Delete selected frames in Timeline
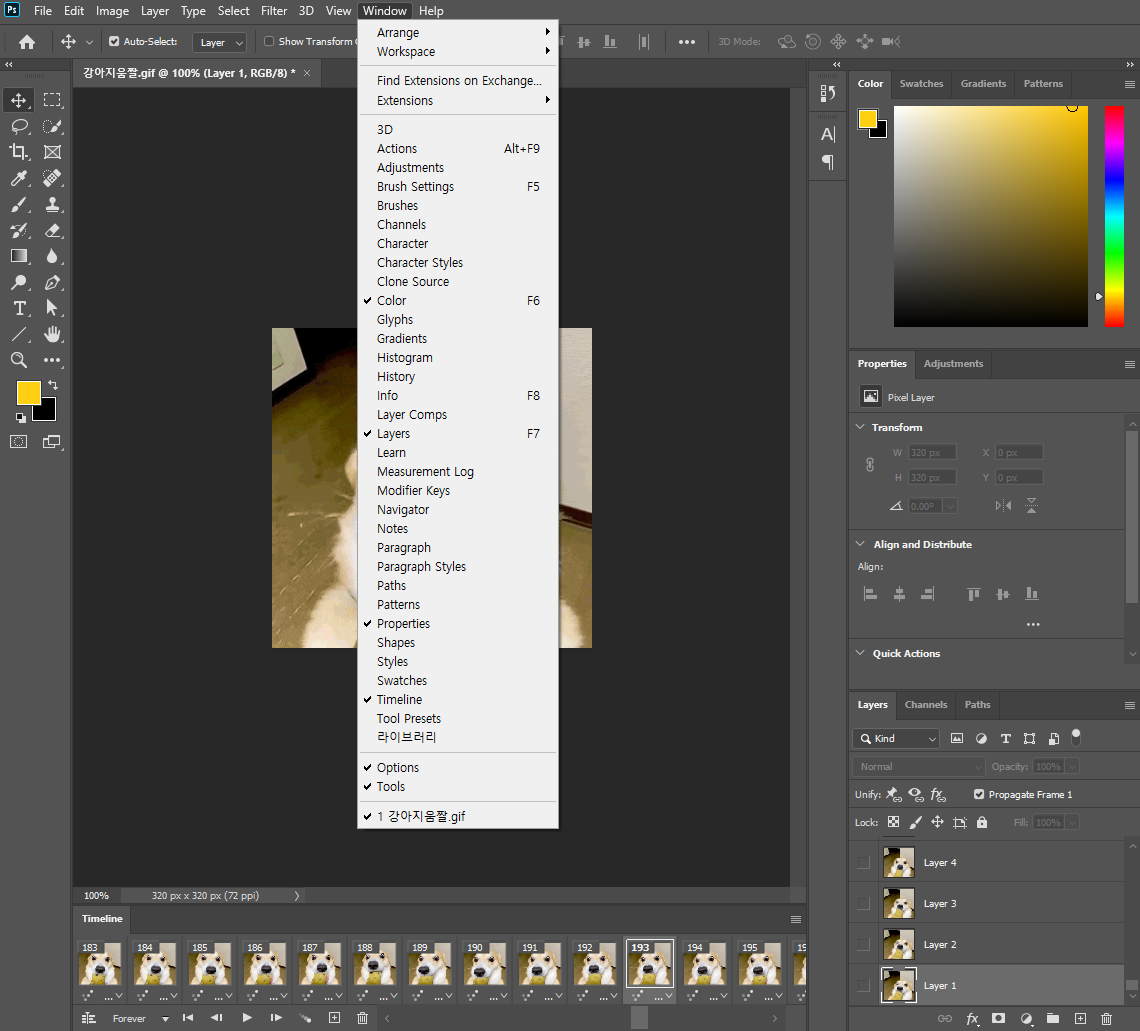The image size is (1140, 1031). (x=362, y=1018)
